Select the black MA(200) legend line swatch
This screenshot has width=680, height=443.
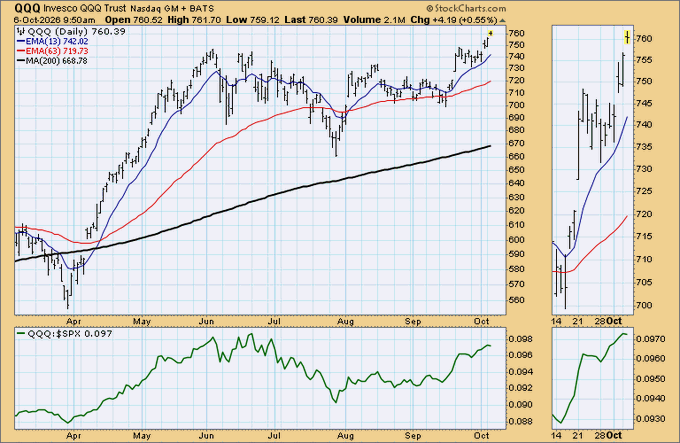[21, 61]
